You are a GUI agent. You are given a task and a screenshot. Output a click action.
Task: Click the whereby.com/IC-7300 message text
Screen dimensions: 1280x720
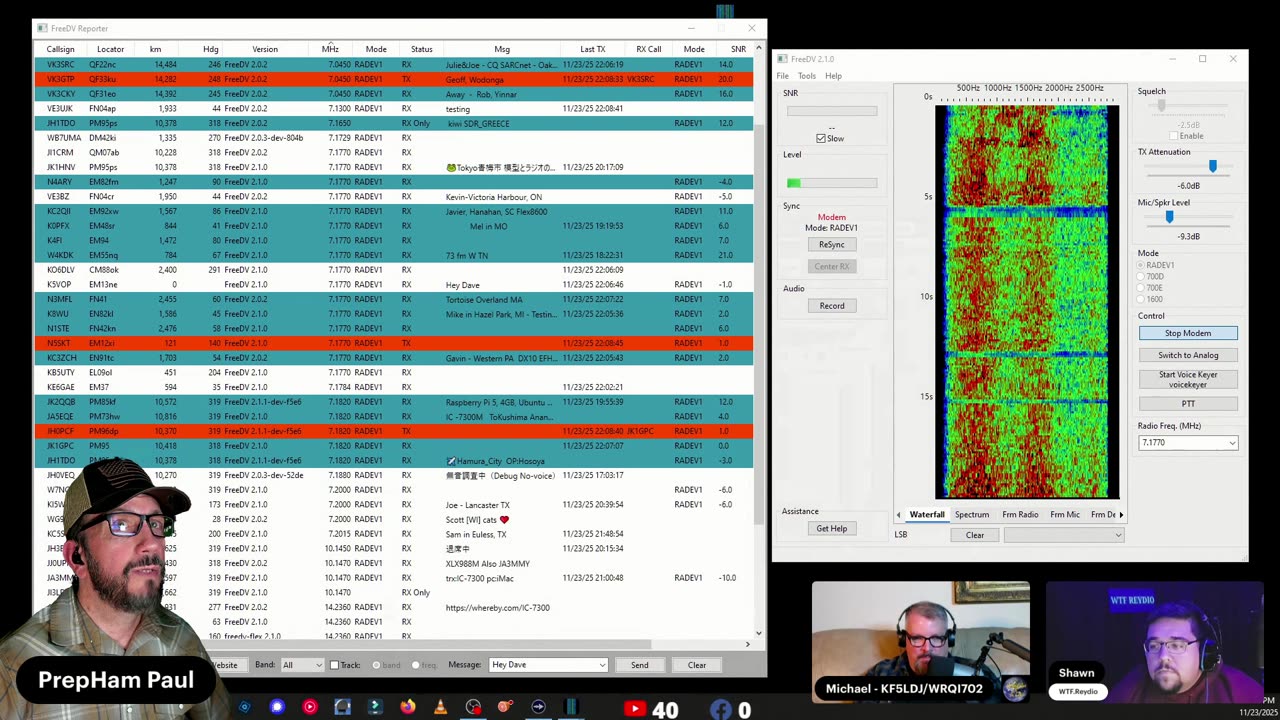(x=497, y=607)
